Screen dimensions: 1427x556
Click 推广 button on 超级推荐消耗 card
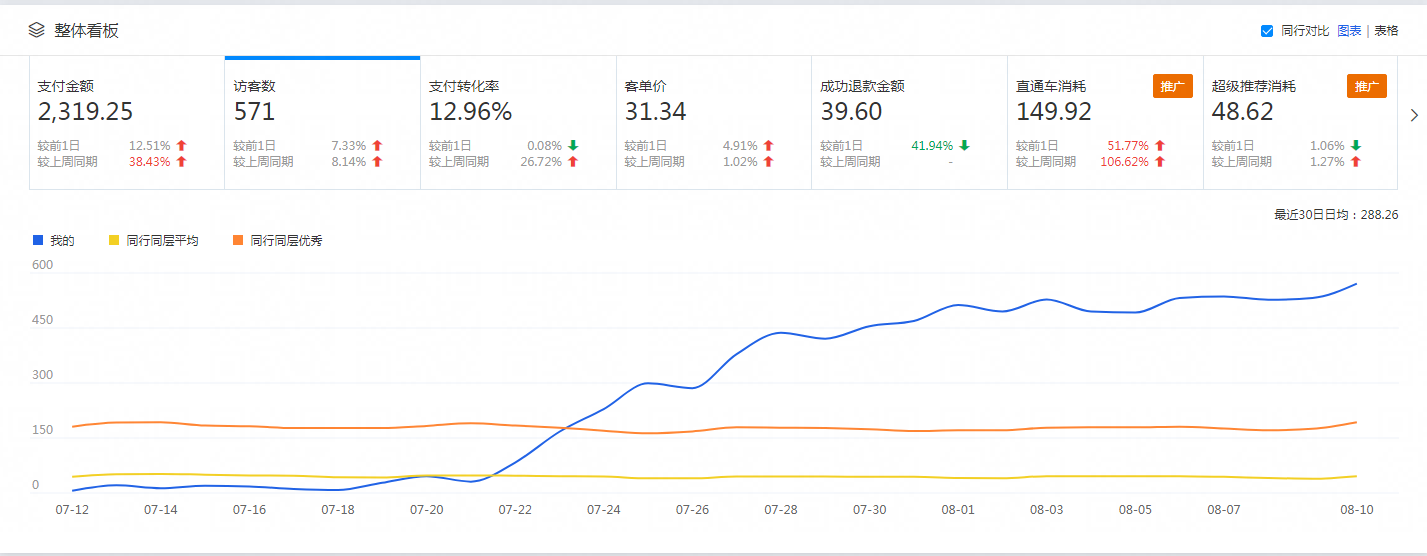[1367, 86]
